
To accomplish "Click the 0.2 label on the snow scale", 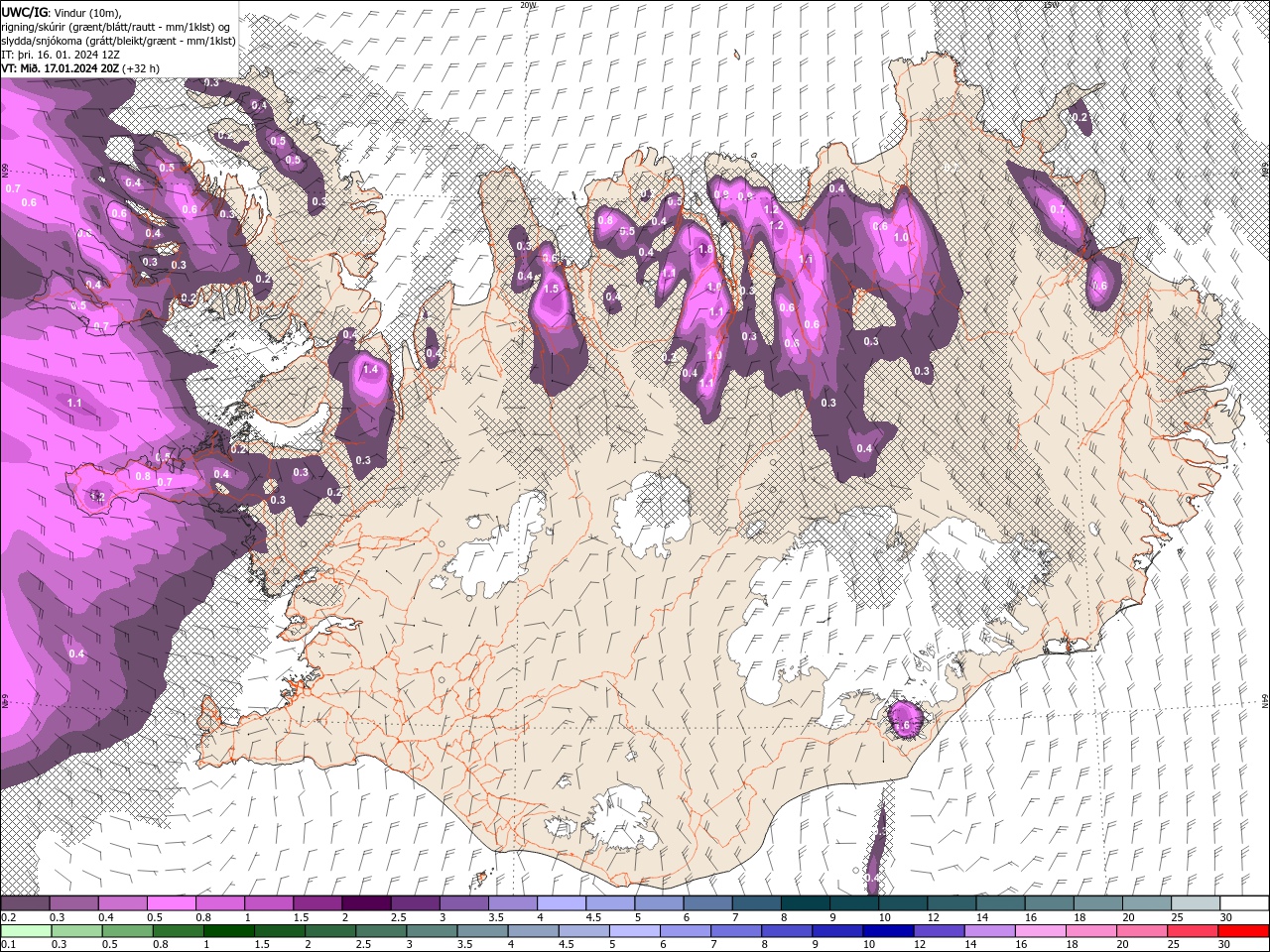I will (x=9, y=917).
